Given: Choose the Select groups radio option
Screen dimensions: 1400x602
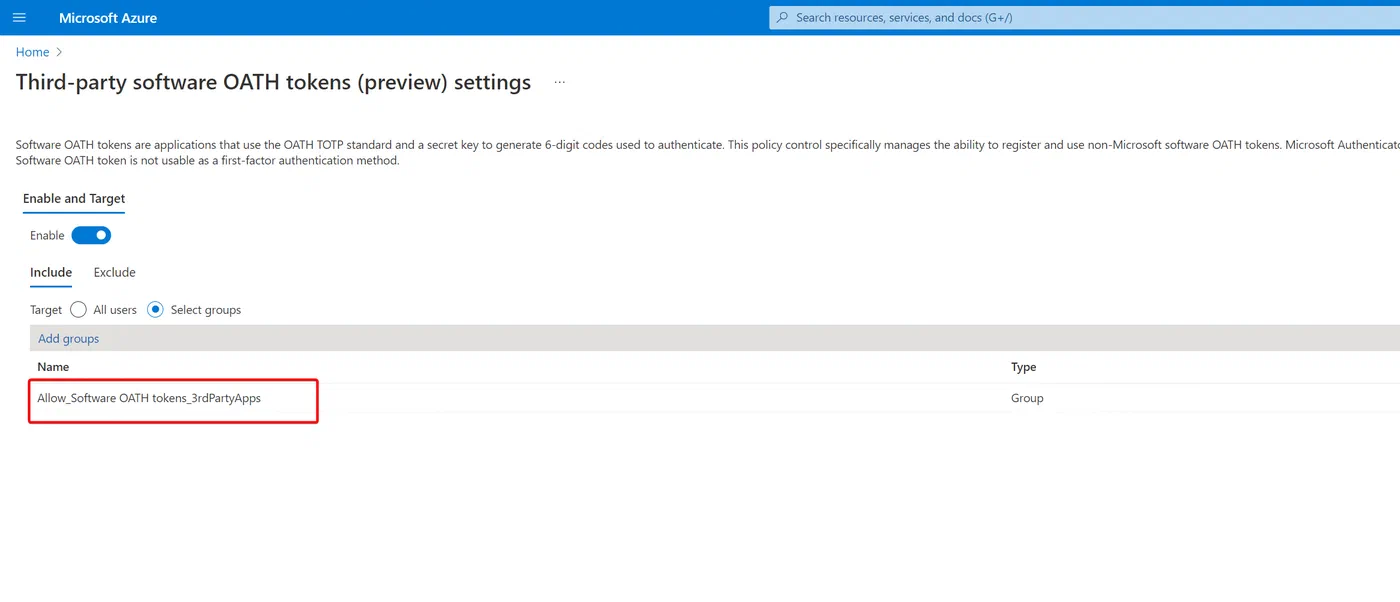Looking at the screenshot, I should click(155, 310).
